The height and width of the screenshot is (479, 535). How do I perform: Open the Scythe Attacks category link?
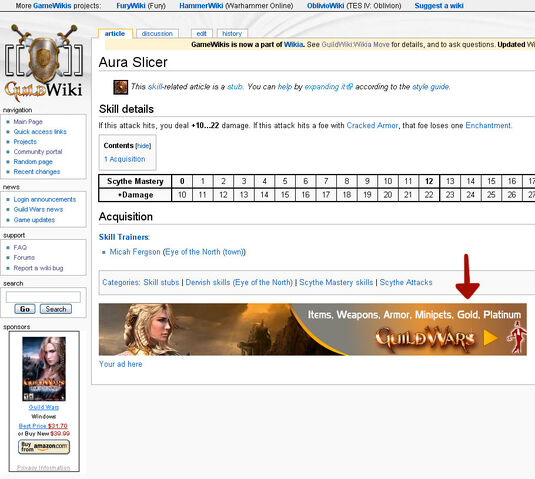[406, 282]
